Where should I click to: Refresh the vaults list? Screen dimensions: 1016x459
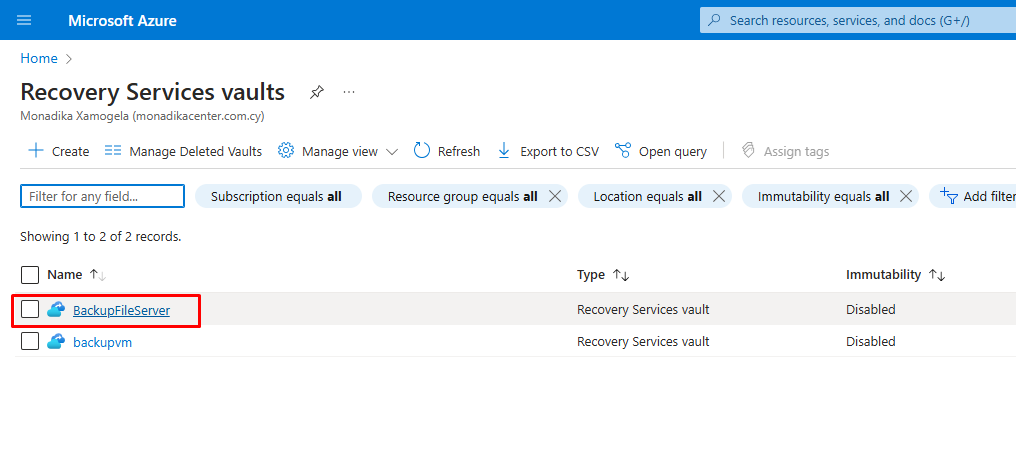(446, 151)
